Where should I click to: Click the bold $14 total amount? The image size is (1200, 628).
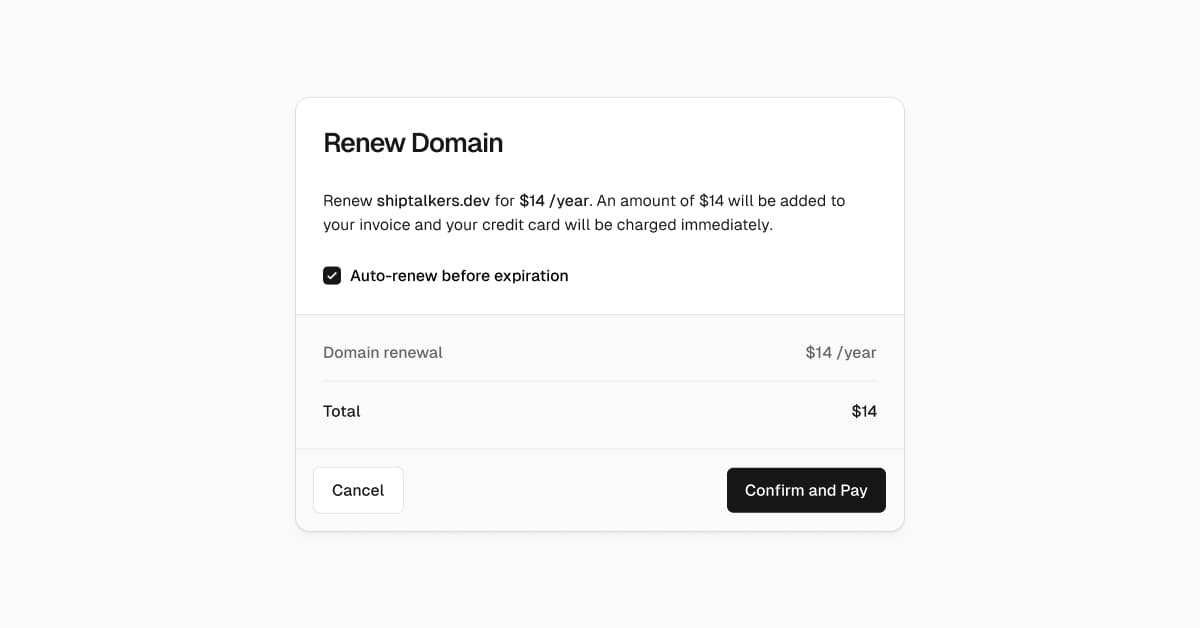click(x=864, y=411)
